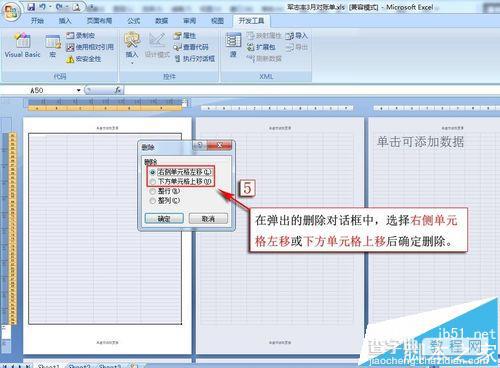Open 宏安全性 (Macro Security) settings

84,59
